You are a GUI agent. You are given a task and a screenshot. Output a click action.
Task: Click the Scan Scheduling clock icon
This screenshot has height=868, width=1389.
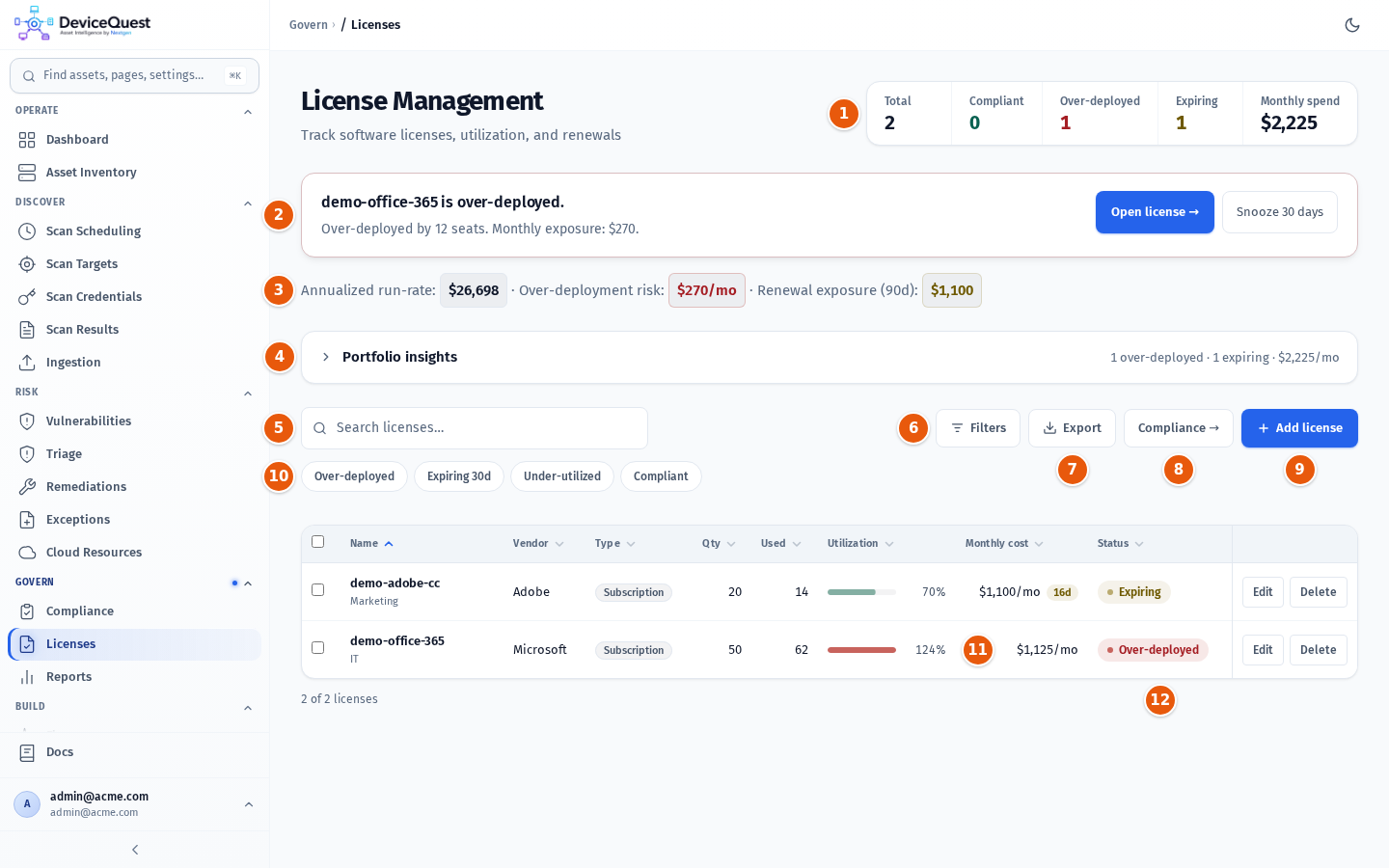(x=27, y=231)
